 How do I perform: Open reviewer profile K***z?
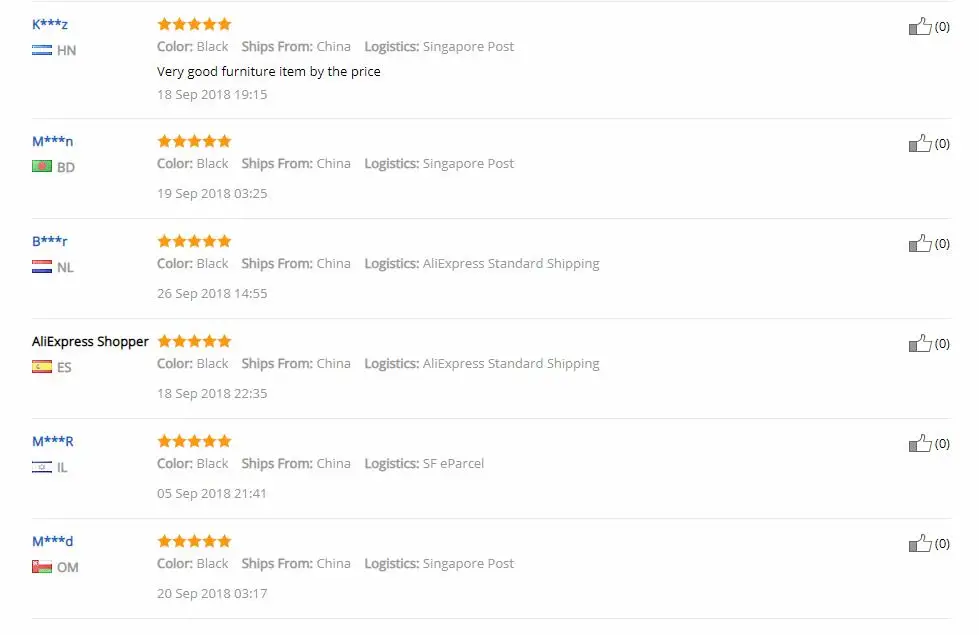50,24
